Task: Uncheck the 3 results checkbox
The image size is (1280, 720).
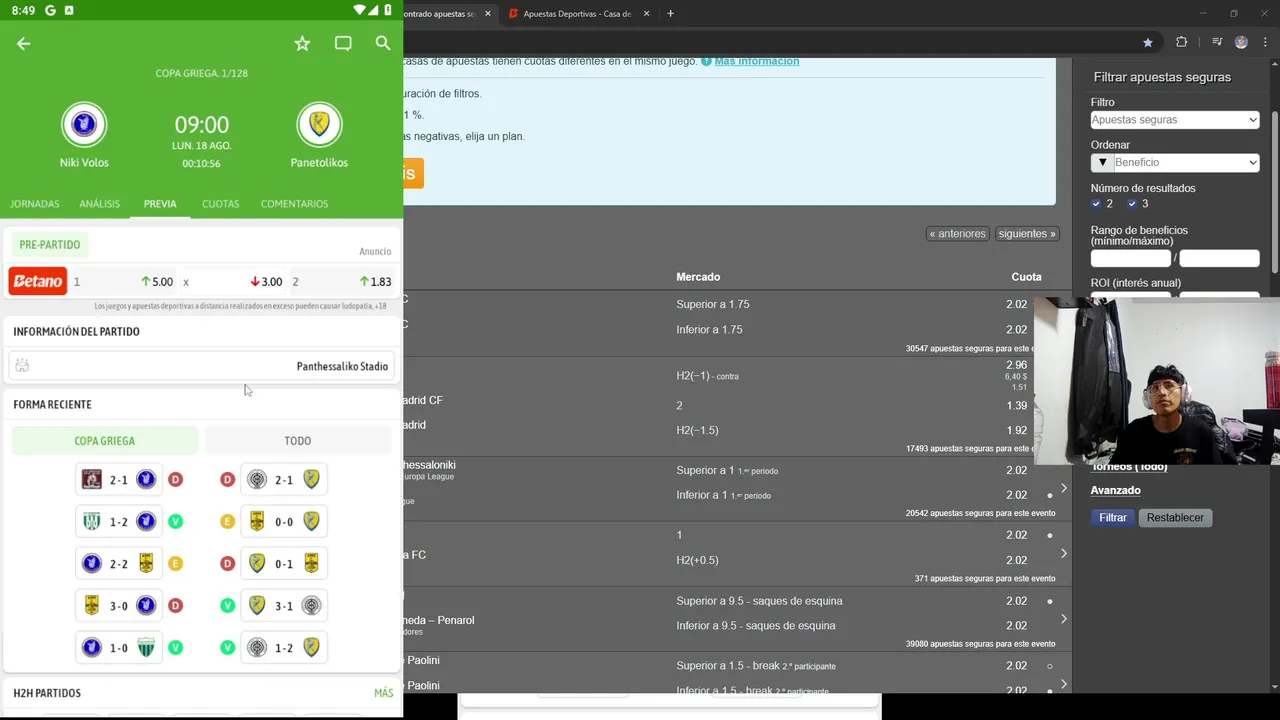Action: click(x=1132, y=204)
